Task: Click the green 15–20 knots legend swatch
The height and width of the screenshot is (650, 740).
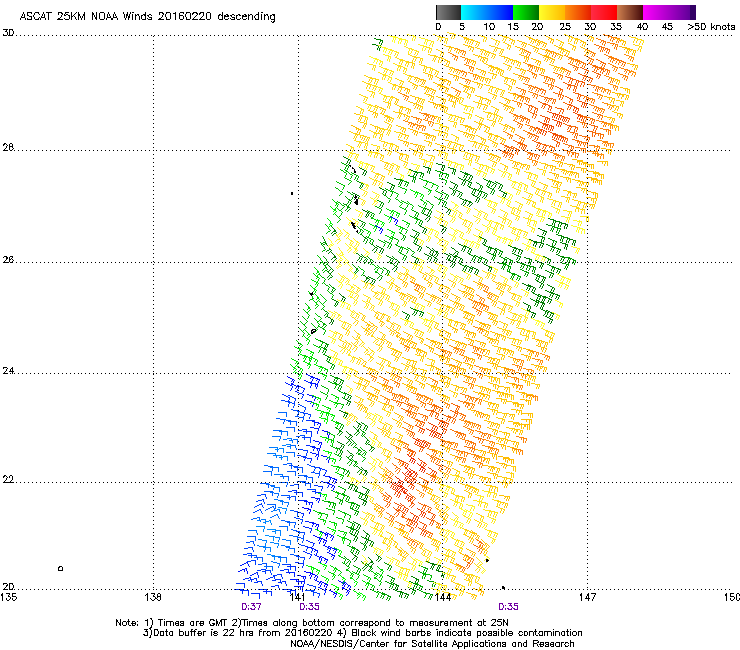Action: click(x=526, y=12)
